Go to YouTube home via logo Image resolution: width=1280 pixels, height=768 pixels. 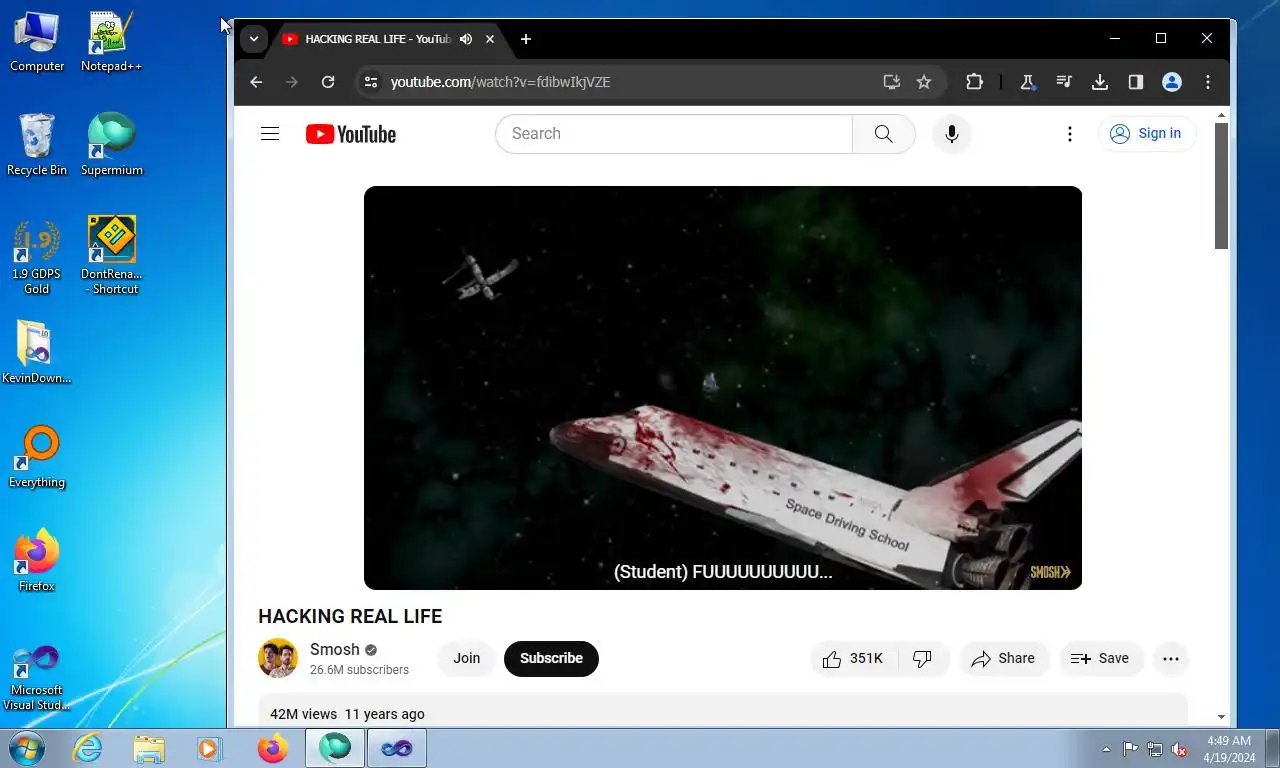point(351,134)
